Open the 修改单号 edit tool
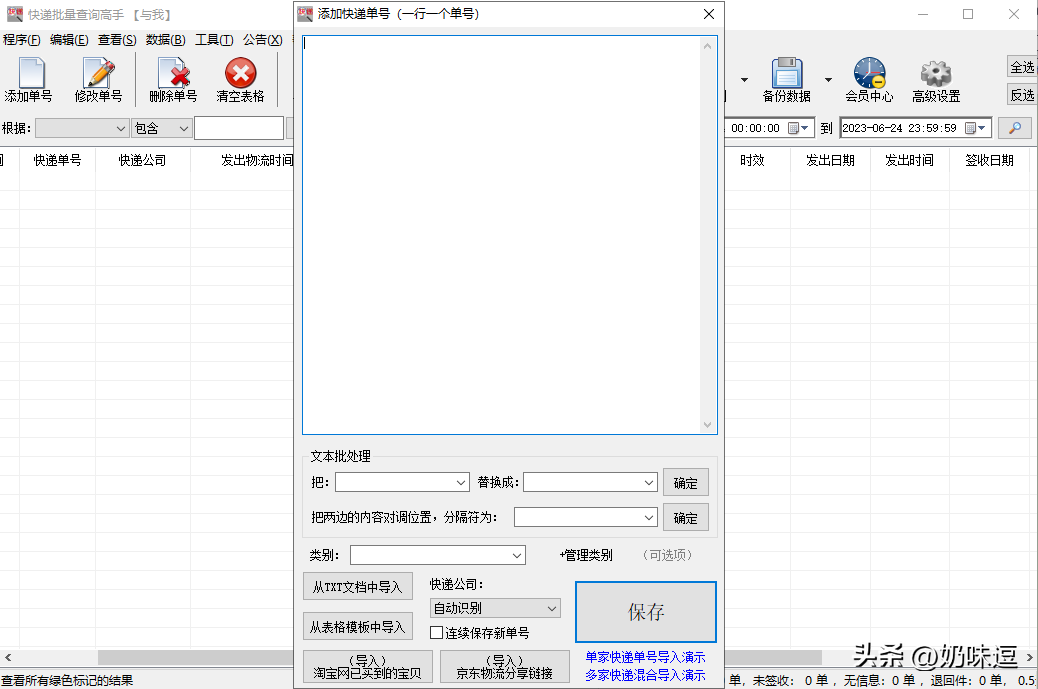Viewport: 1038px width, 689px height. click(99, 79)
